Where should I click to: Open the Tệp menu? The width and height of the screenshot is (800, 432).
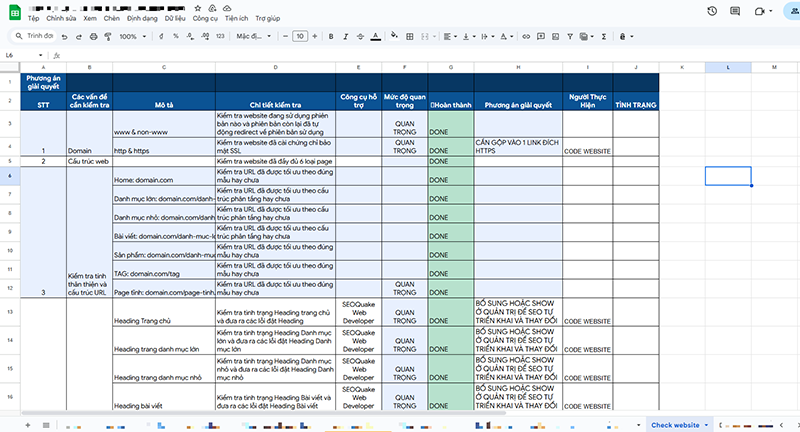(x=34, y=18)
